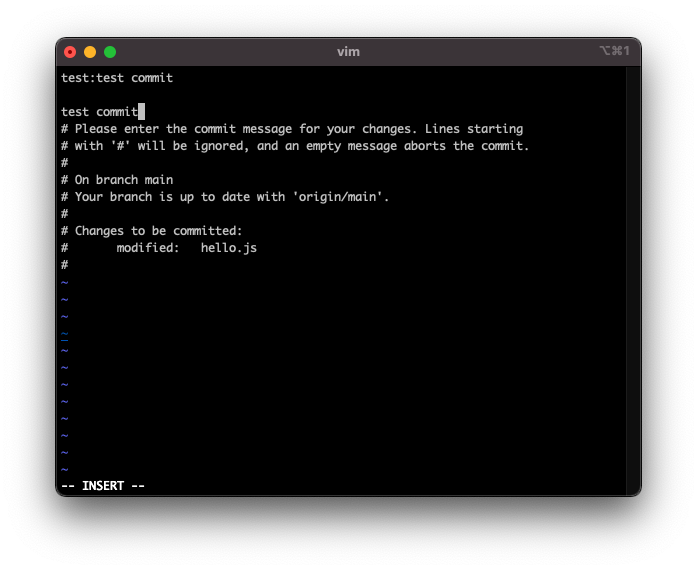Viewport: 697px width, 570px height.
Task: Click line "# with '#' will be ignored"
Action: point(295,146)
